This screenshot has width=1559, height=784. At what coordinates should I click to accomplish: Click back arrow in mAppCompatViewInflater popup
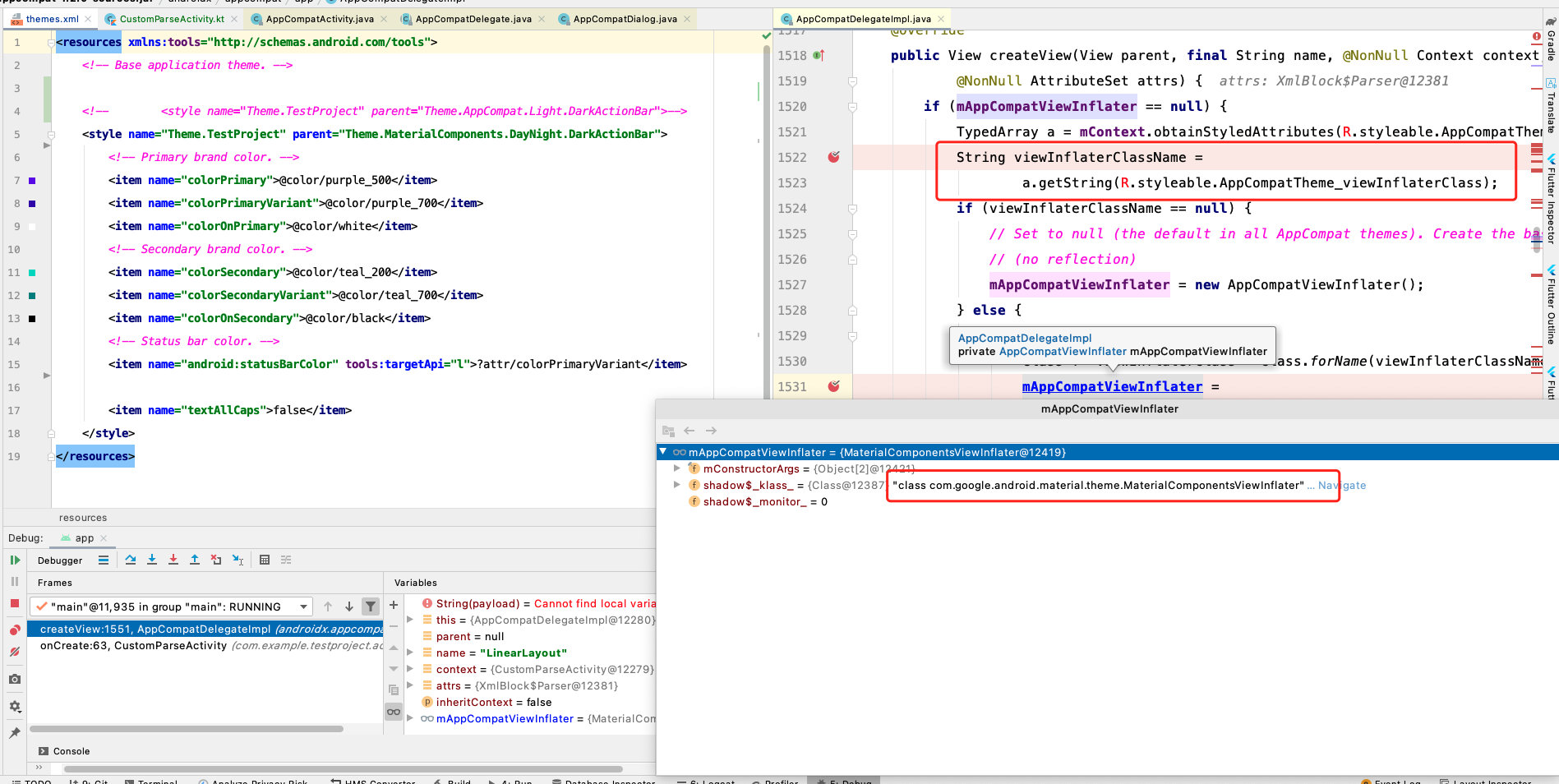point(690,431)
